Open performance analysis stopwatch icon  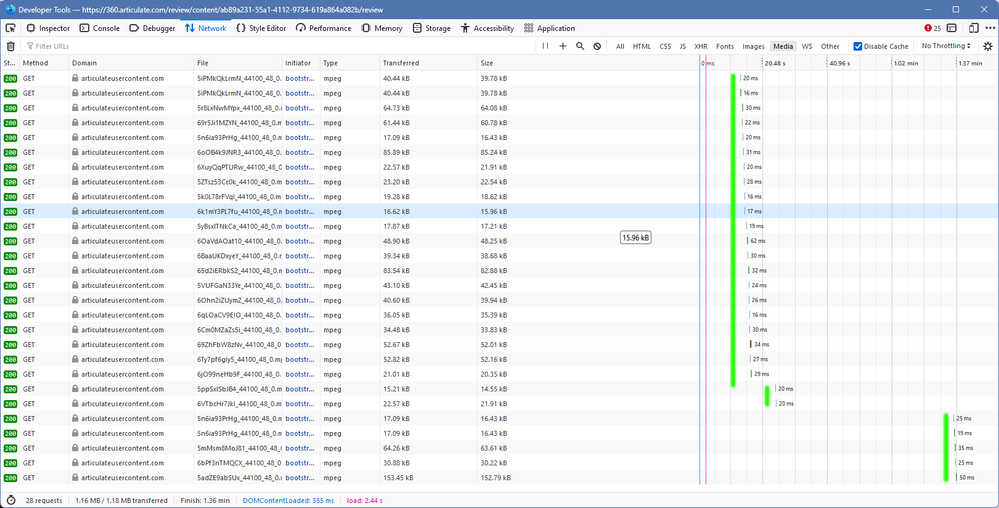[x=11, y=500]
